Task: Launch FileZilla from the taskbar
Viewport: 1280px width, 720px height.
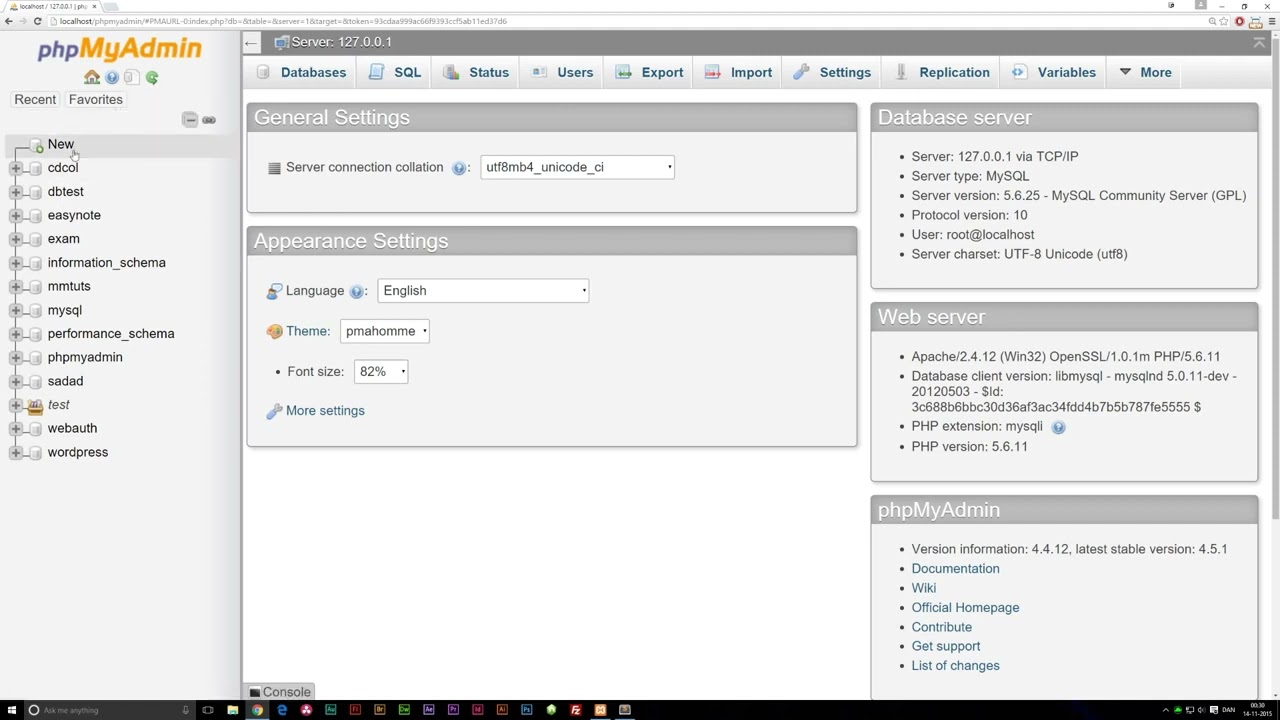Action: tap(576, 710)
